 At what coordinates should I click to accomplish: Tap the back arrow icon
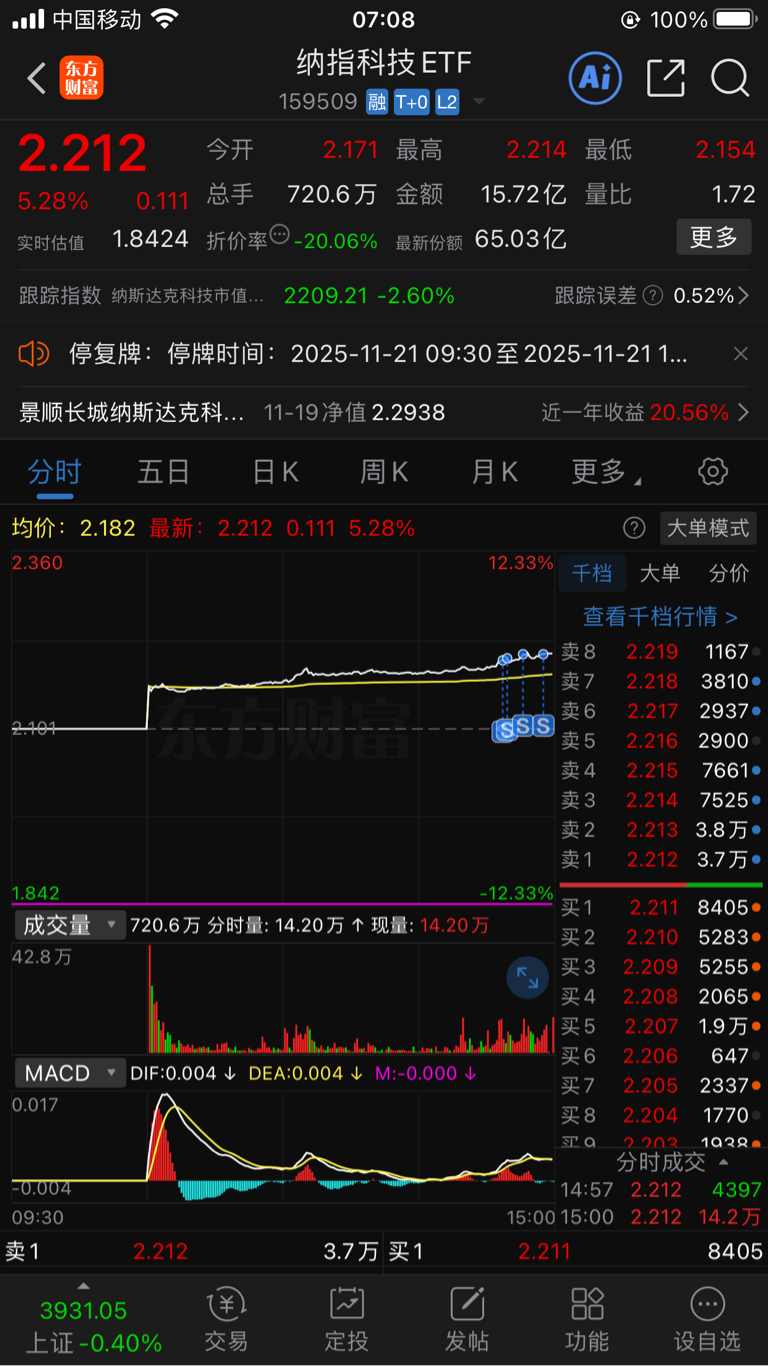36,78
